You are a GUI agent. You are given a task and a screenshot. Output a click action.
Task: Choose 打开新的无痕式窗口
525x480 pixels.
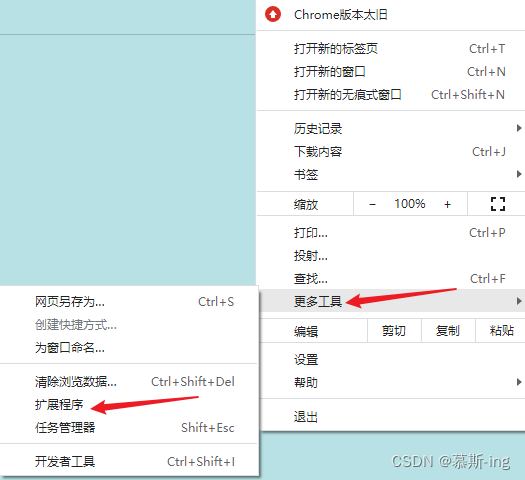391,95
